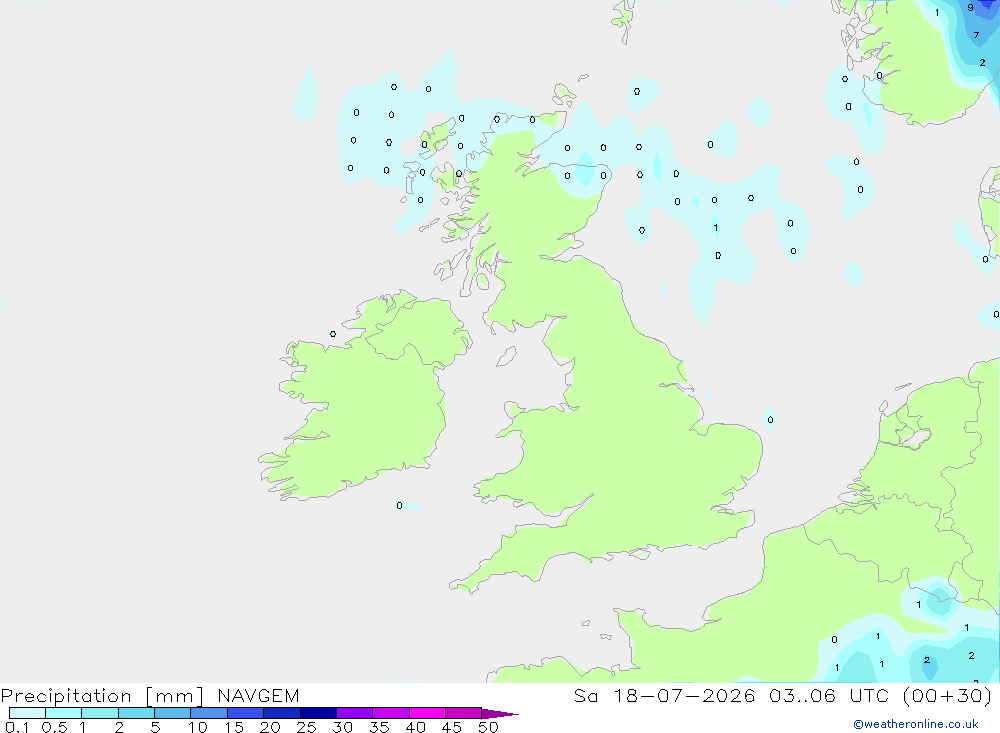Click the 'Precipitation [mm]' title text
Image resolution: width=1000 pixels, height=733 pixels.
pos(102,696)
